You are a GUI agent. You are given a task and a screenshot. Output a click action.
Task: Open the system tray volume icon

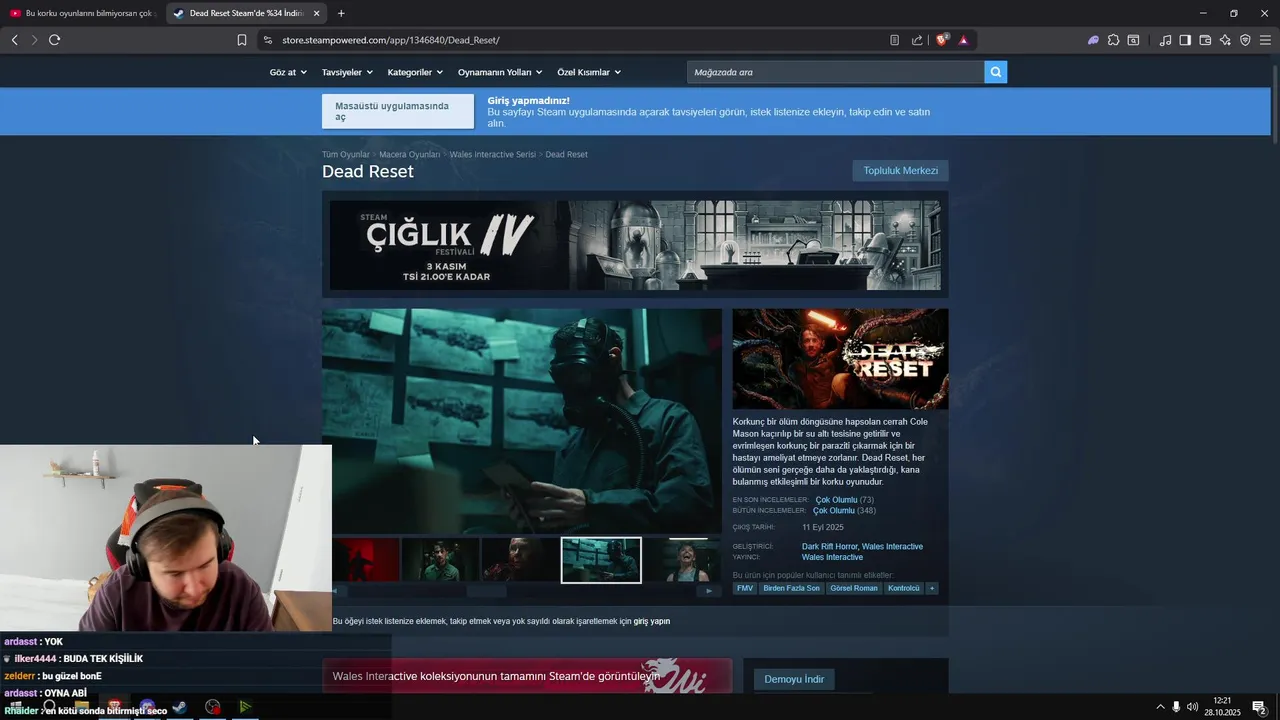[1192, 707]
